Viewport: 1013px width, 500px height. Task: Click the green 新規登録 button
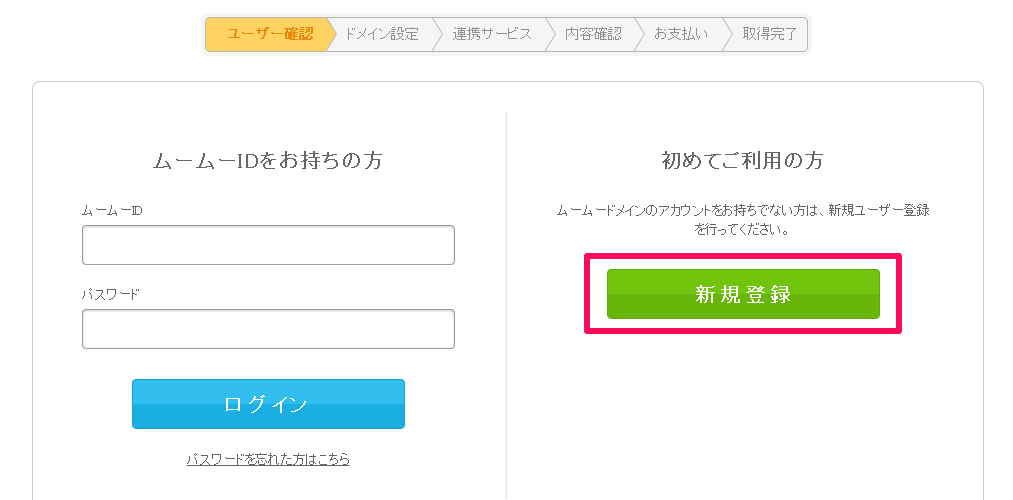click(x=743, y=294)
